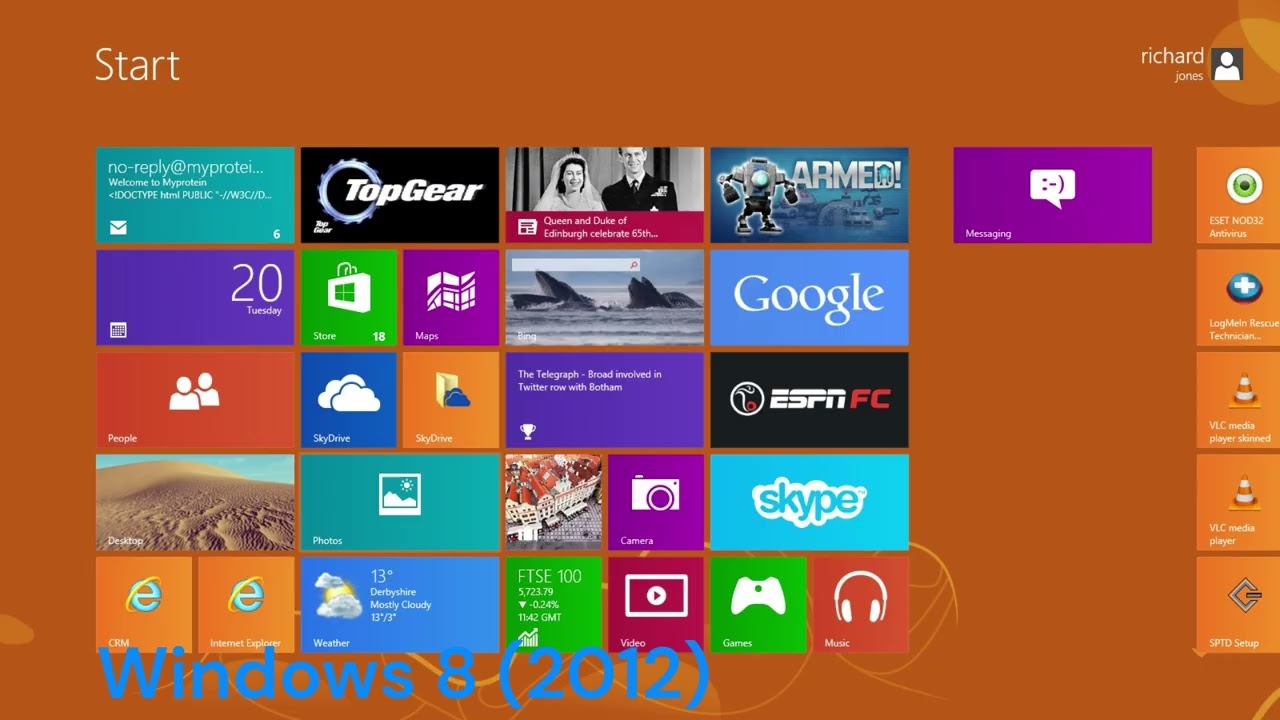Open the Camera tile
The width and height of the screenshot is (1280, 720).
(656, 503)
